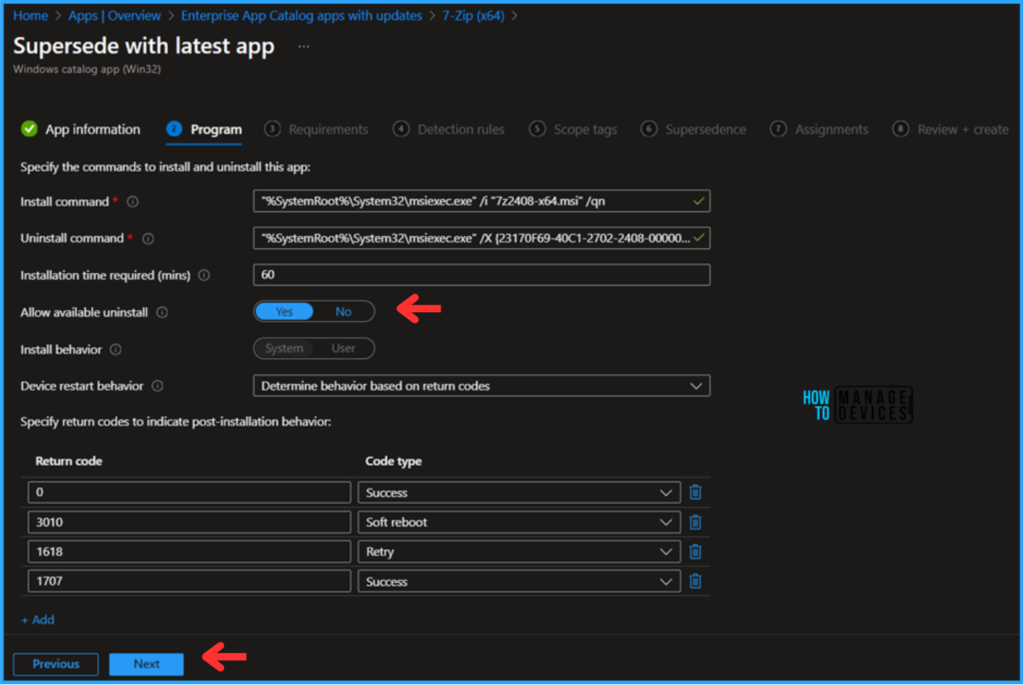
Task: Click the return code 0 field
Action: pos(189,492)
